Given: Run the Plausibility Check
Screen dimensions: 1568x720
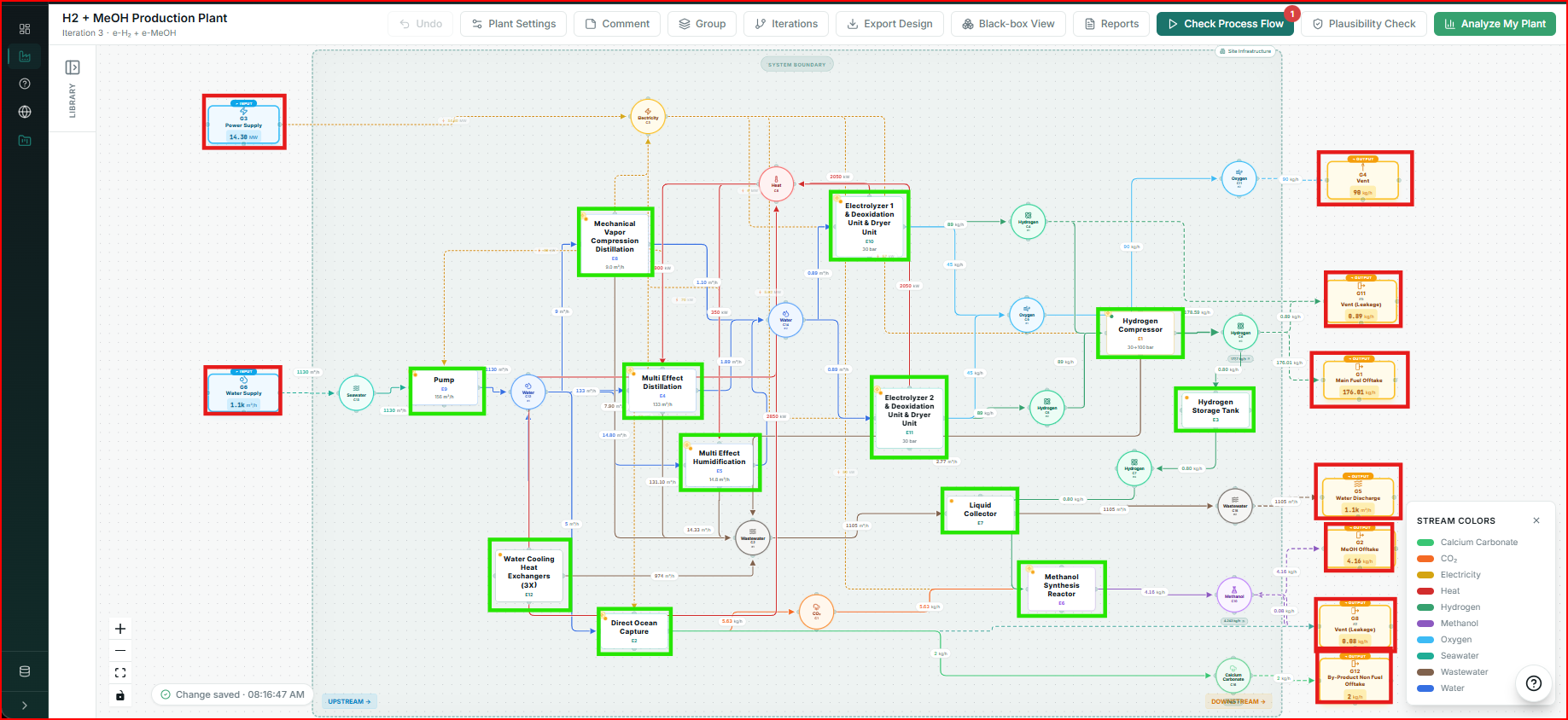Looking at the screenshot, I should 1364,24.
